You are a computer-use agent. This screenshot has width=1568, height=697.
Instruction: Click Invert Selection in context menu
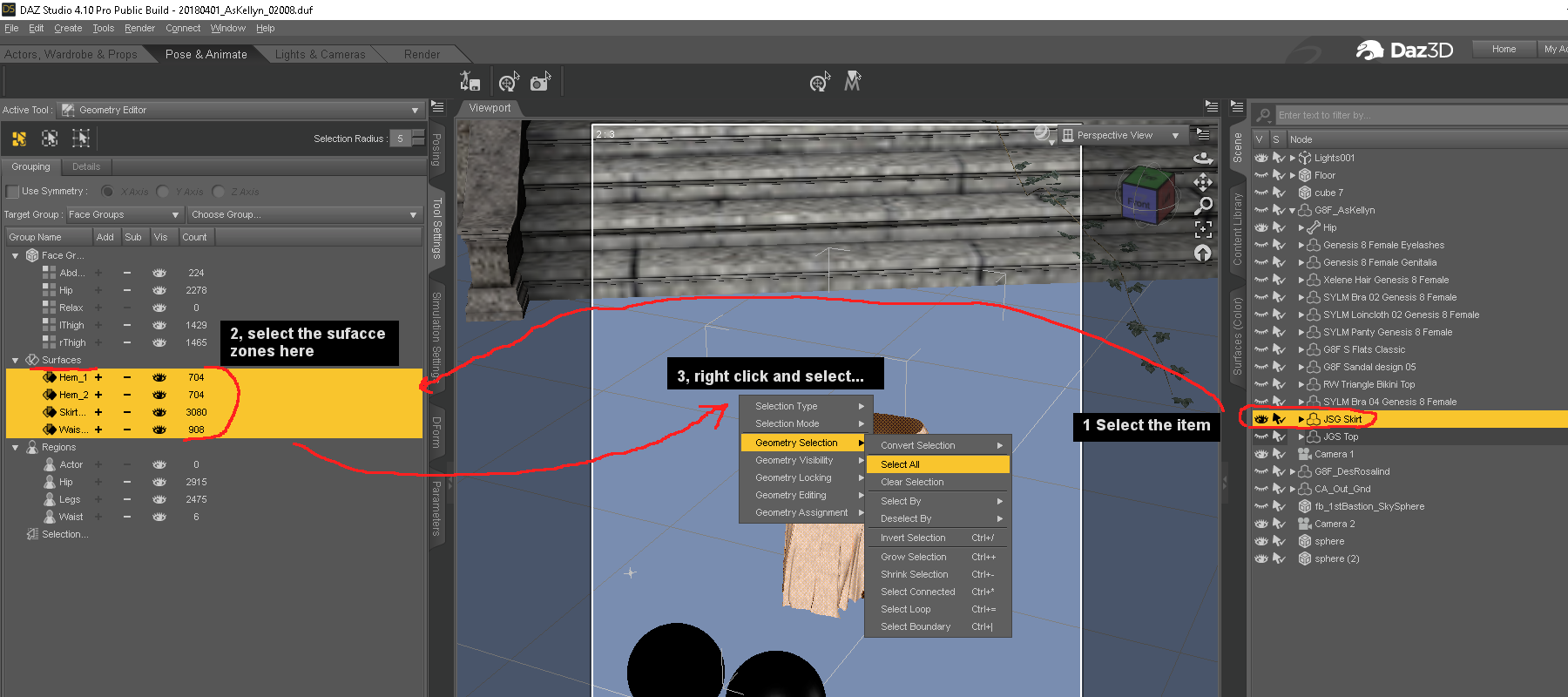(x=938, y=538)
